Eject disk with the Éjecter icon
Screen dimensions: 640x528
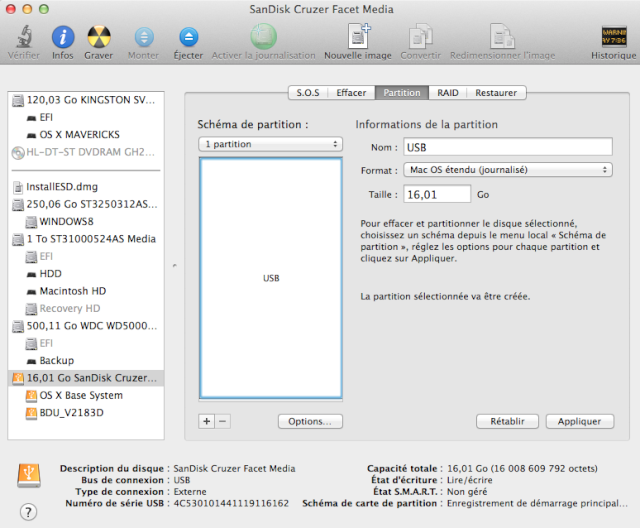tap(189, 38)
